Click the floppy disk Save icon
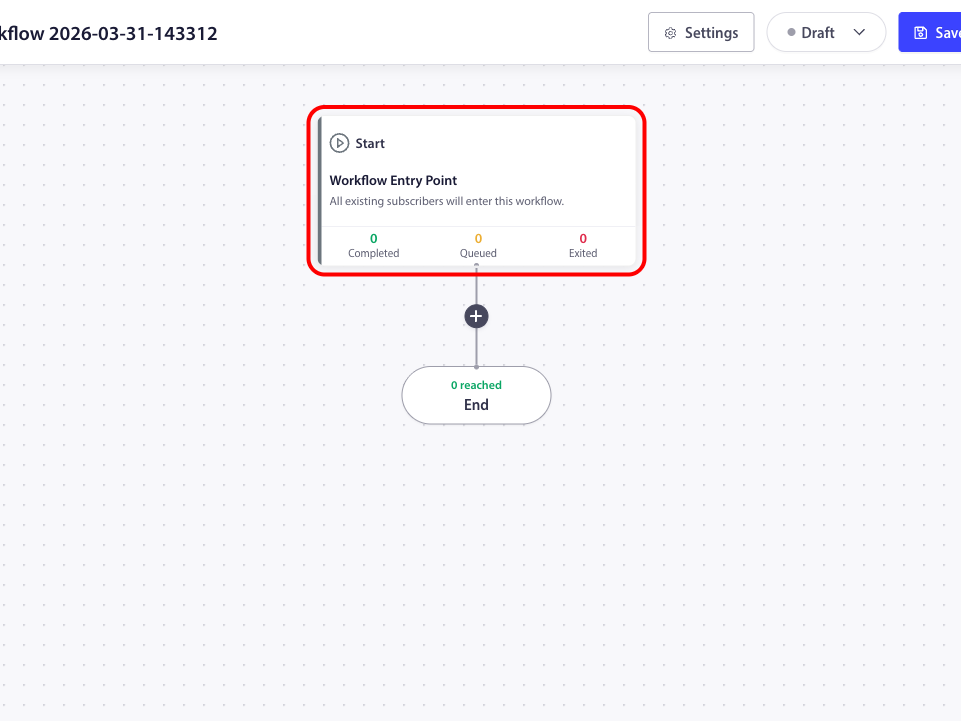This screenshot has height=721, width=961. (921, 33)
